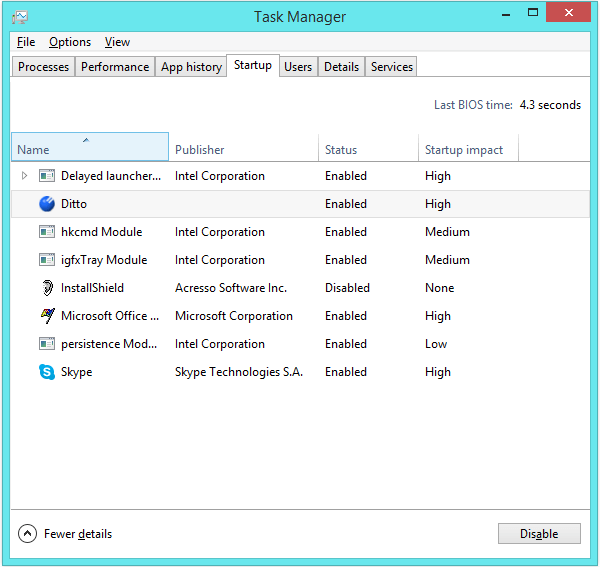The height and width of the screenshot is (567, 600).
Task: Select the Microsoft Office entry name
Action: (110, 316)
